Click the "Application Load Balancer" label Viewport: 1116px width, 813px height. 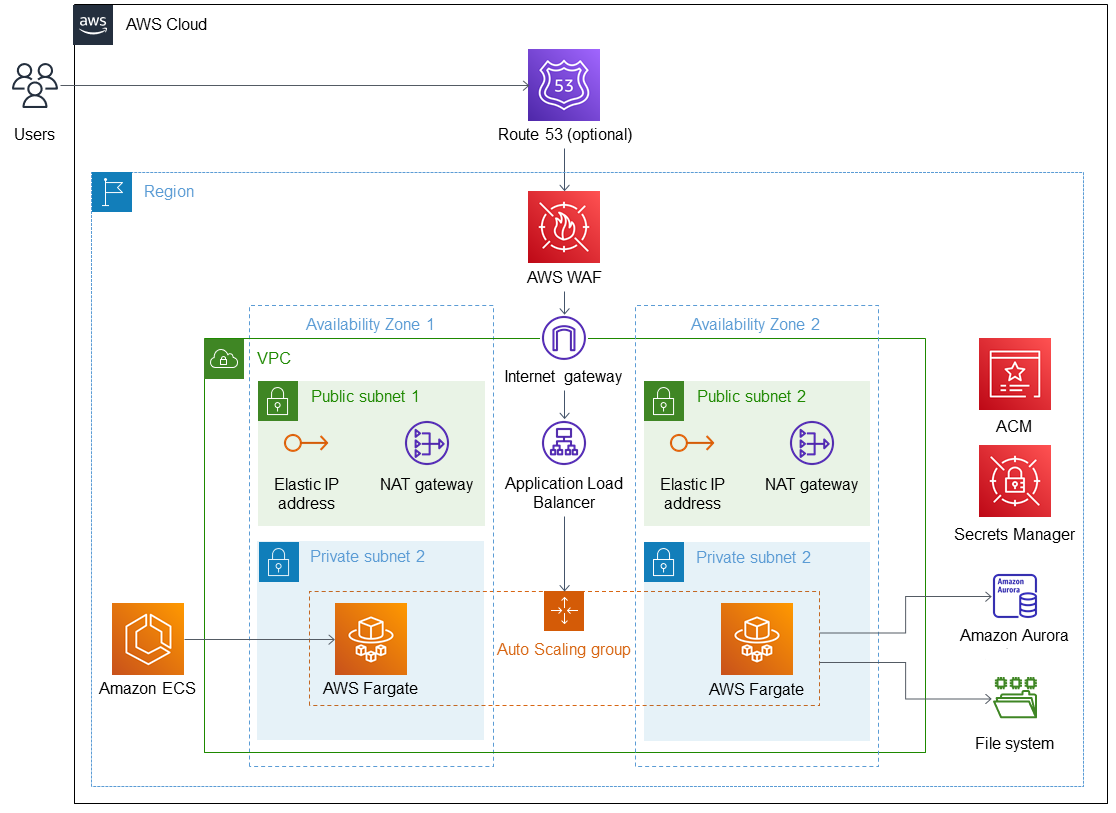tap(564, 493)
